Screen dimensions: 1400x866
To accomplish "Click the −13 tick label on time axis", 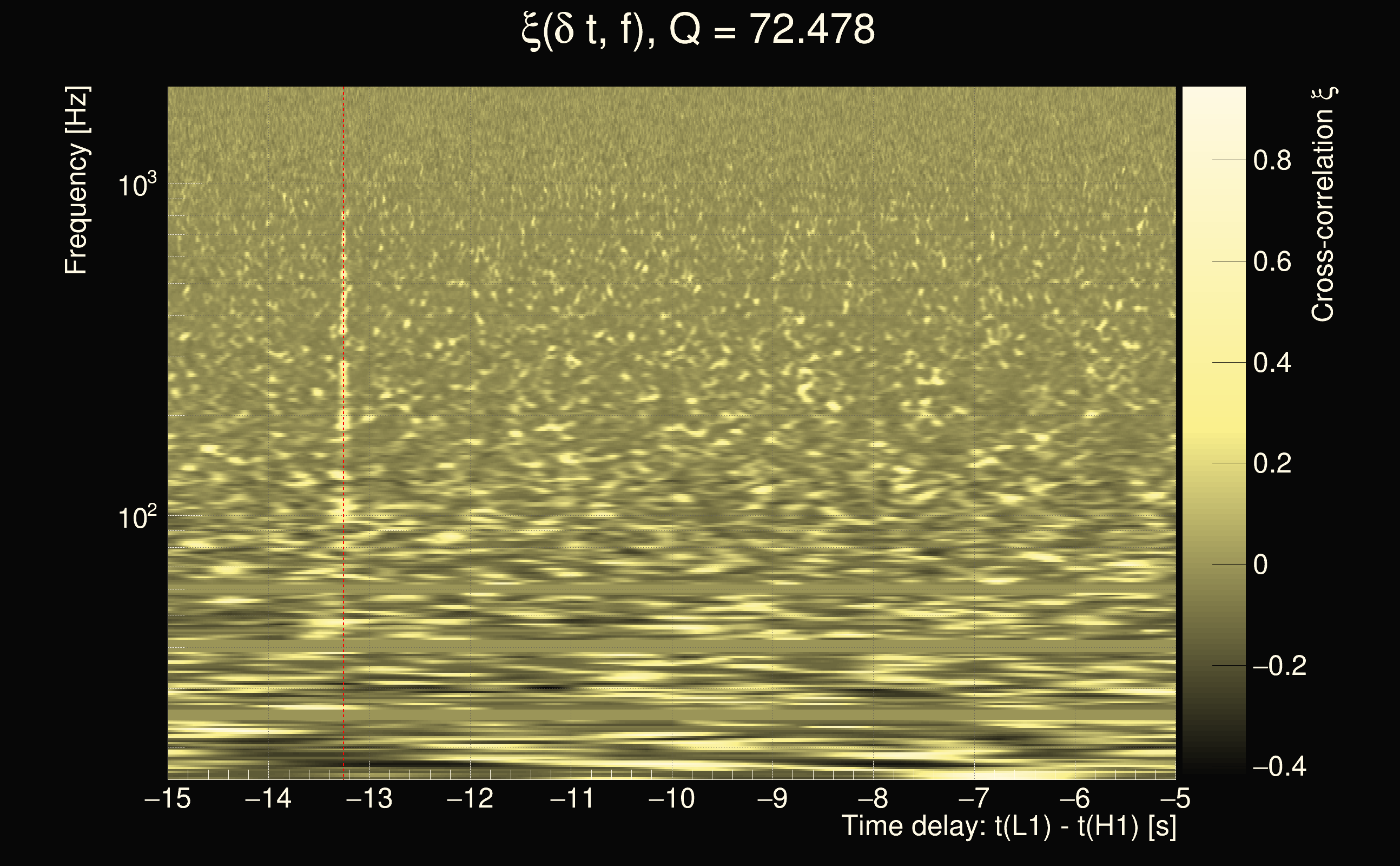I will click(369, 798).
